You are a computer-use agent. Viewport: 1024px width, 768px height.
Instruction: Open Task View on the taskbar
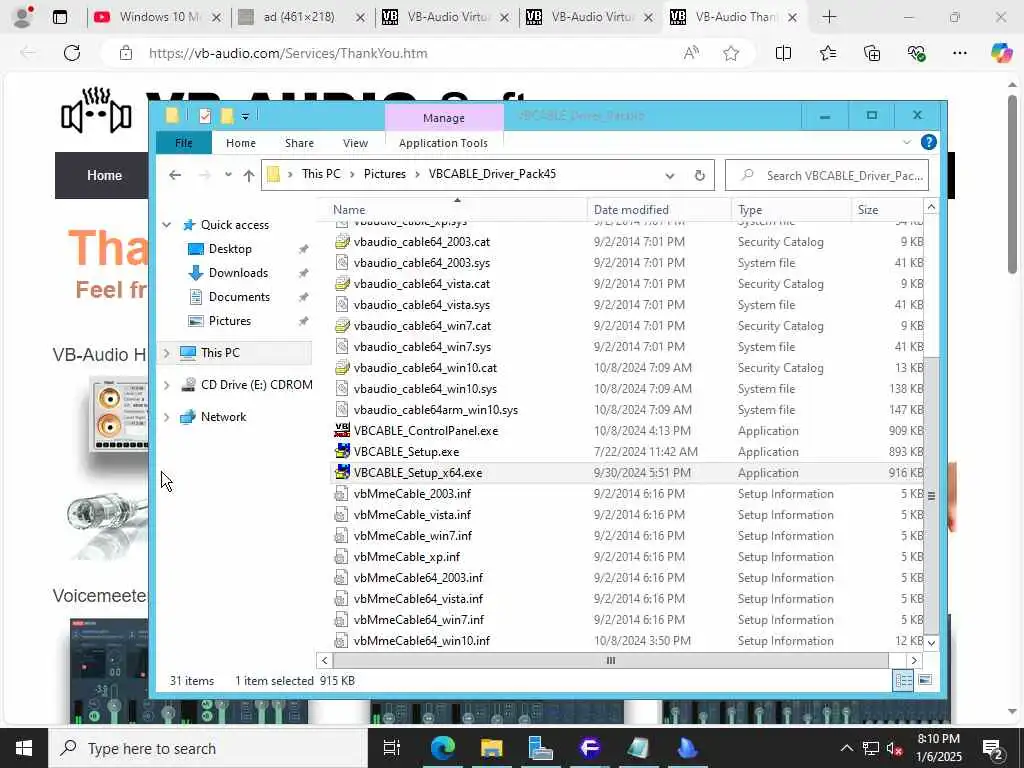[x=391, y=748]
